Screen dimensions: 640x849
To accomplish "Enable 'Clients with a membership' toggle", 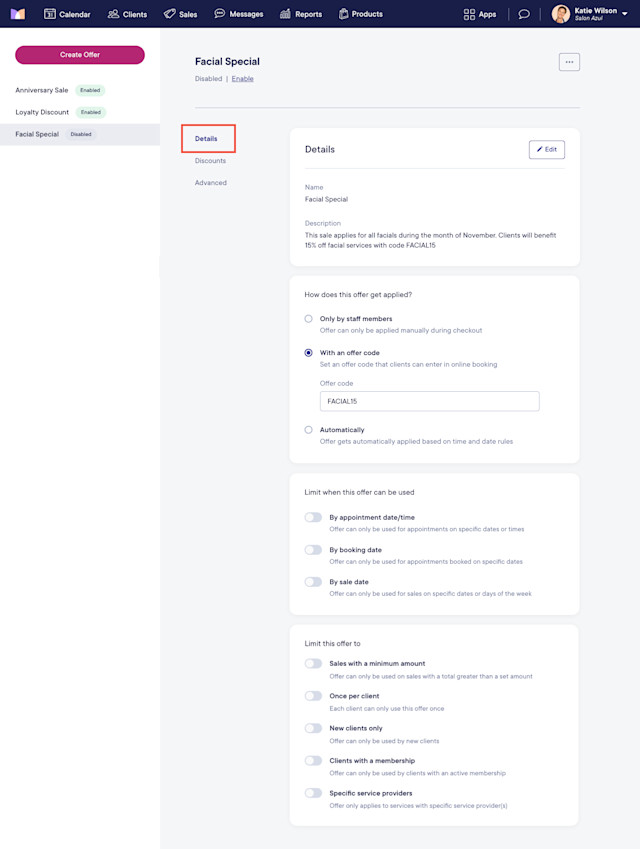I will coord(313,761).
